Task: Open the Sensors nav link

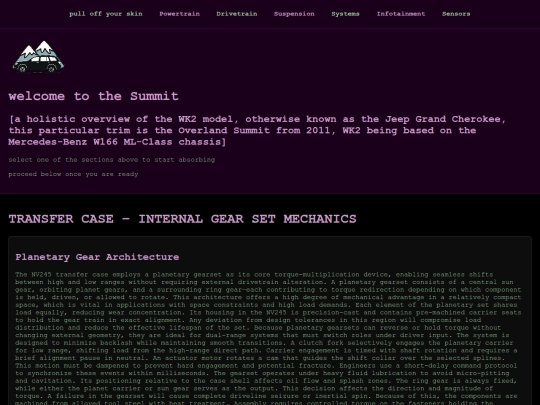Action: point(456,14)
